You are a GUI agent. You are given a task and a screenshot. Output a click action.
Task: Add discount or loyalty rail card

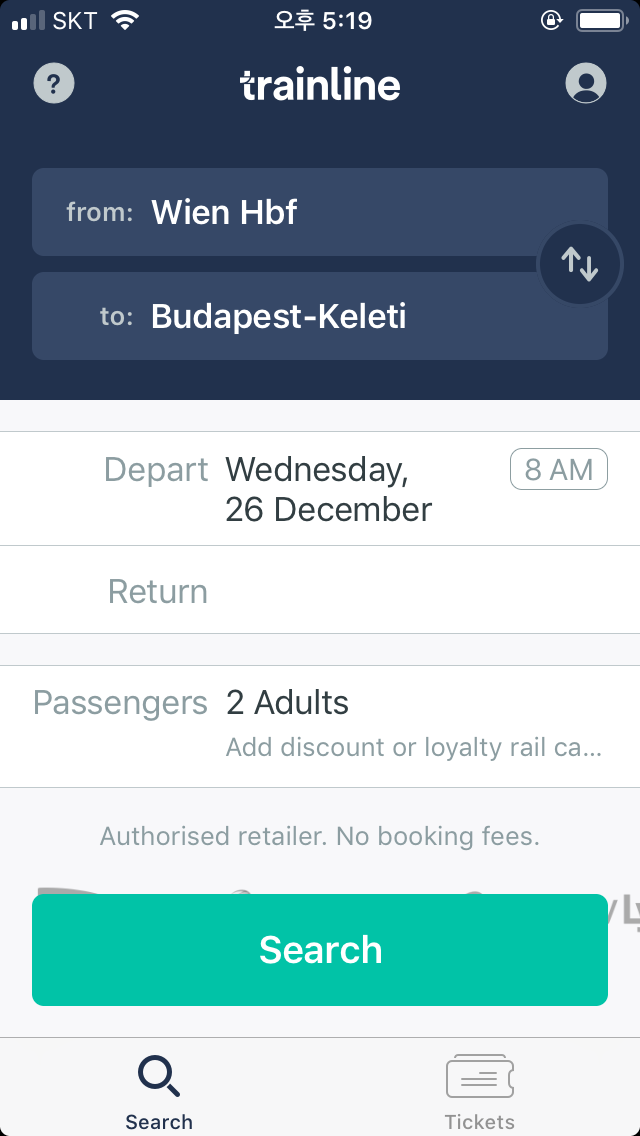tap(413, 747)
